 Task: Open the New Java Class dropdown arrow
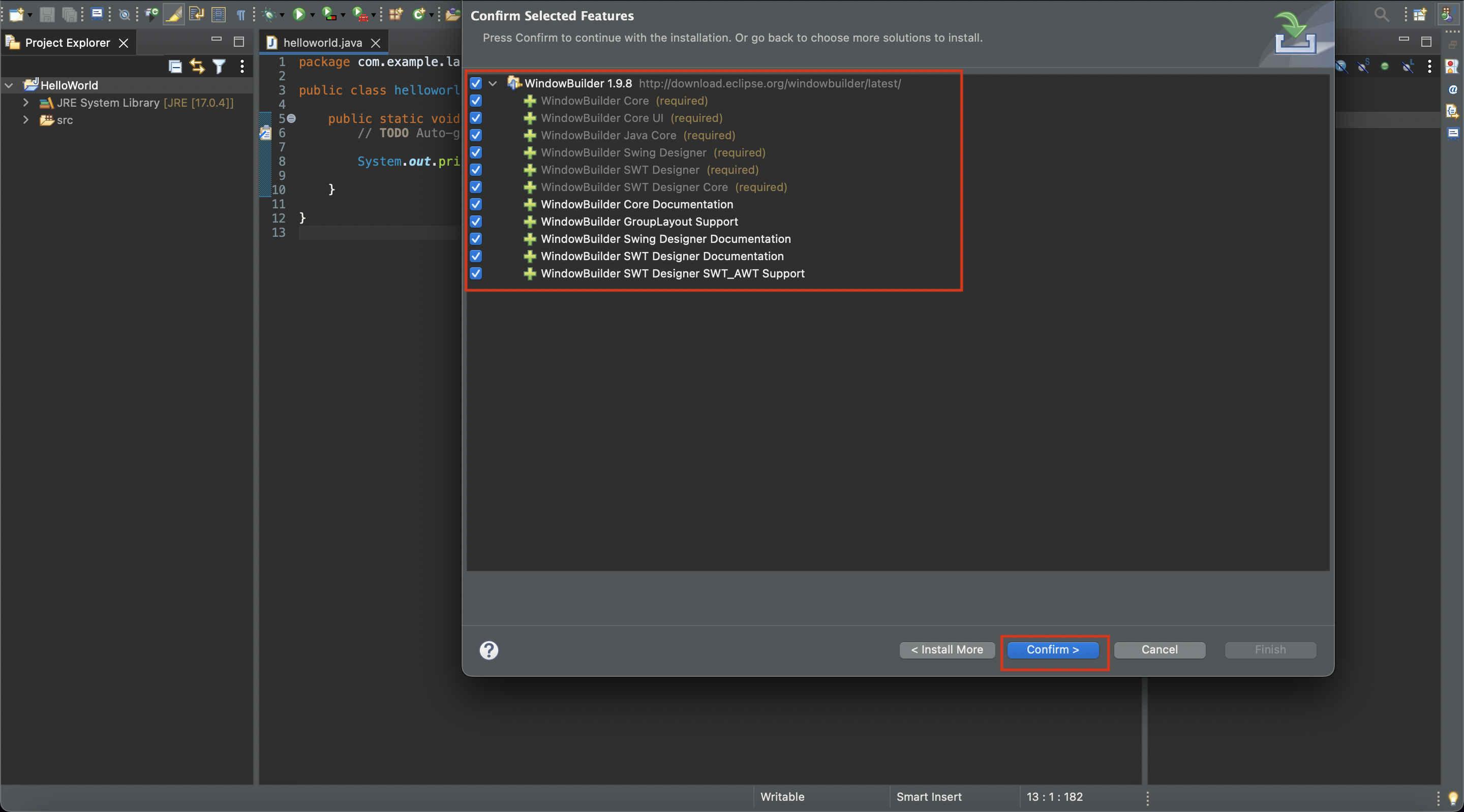click(x=432, y=15)
